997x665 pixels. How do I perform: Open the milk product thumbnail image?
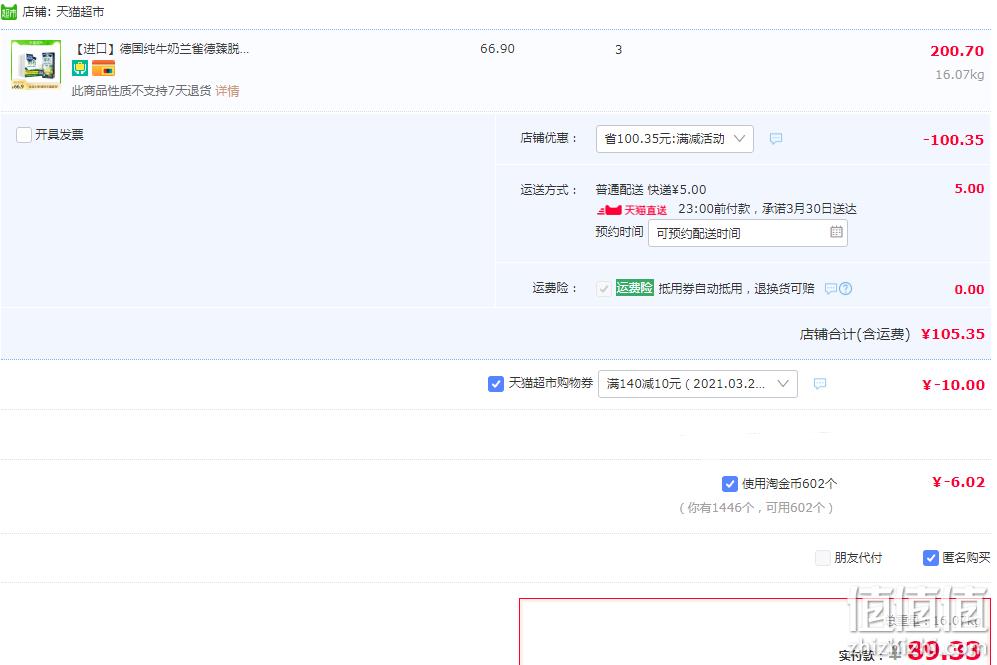pyautogui.click(x=36, y=64)
